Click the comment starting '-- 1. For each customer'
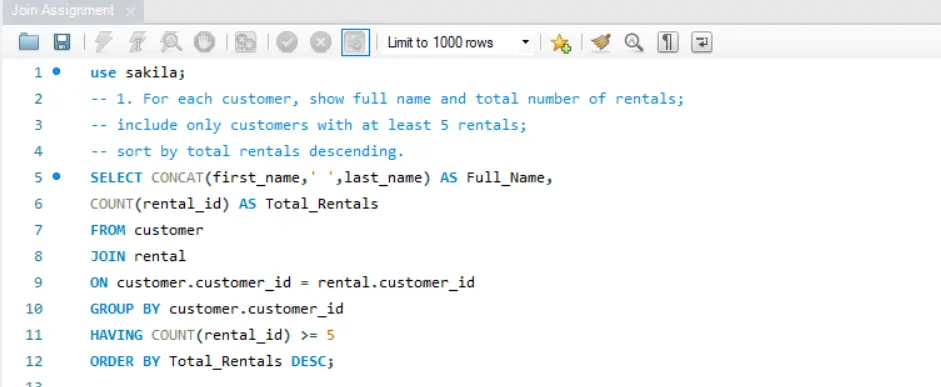This screenshot has height=387, width=941. tap(387, 98)
